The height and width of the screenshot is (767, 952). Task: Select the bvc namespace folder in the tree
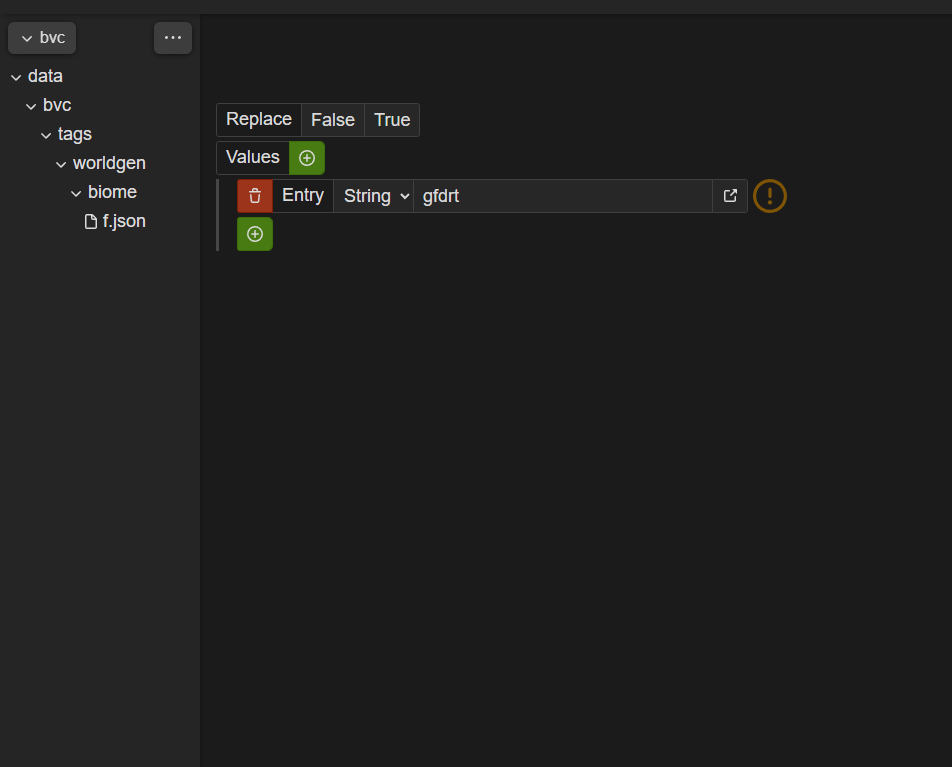57,105
